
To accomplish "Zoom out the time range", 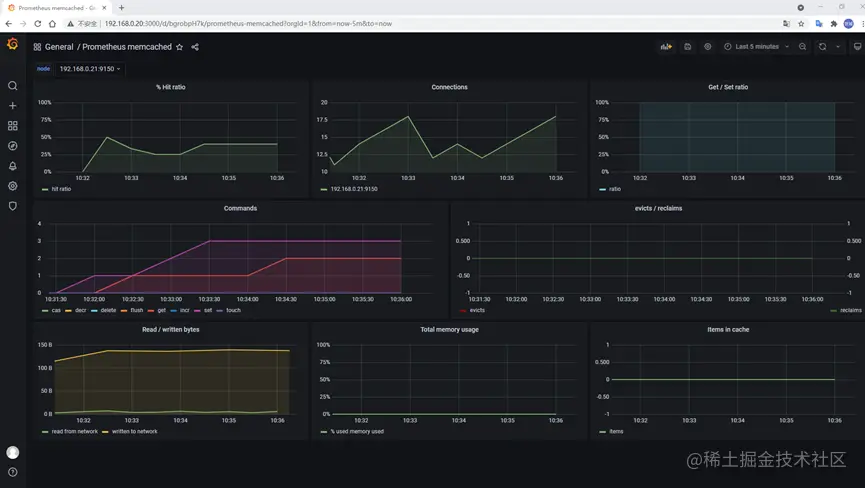I will (x=803, y=47).
